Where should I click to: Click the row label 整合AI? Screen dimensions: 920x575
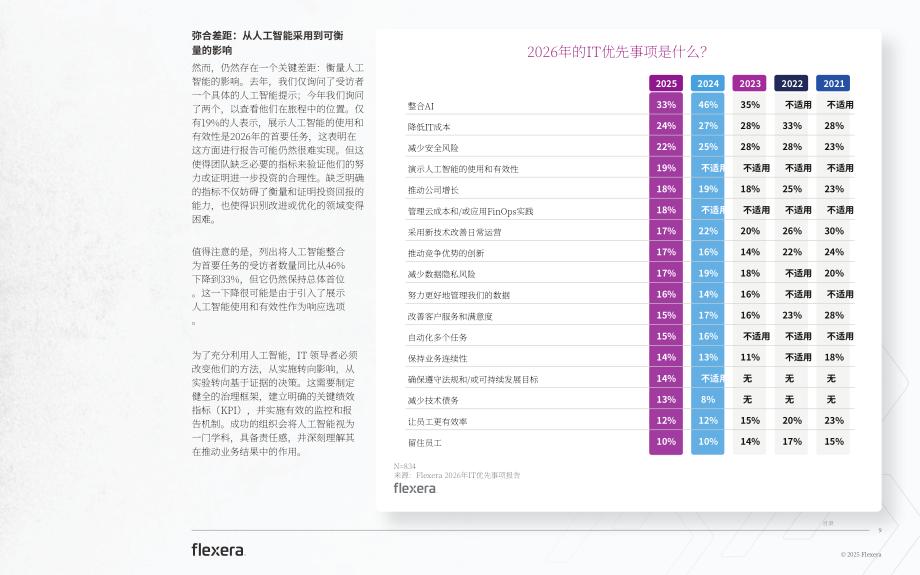click(421, 106)
